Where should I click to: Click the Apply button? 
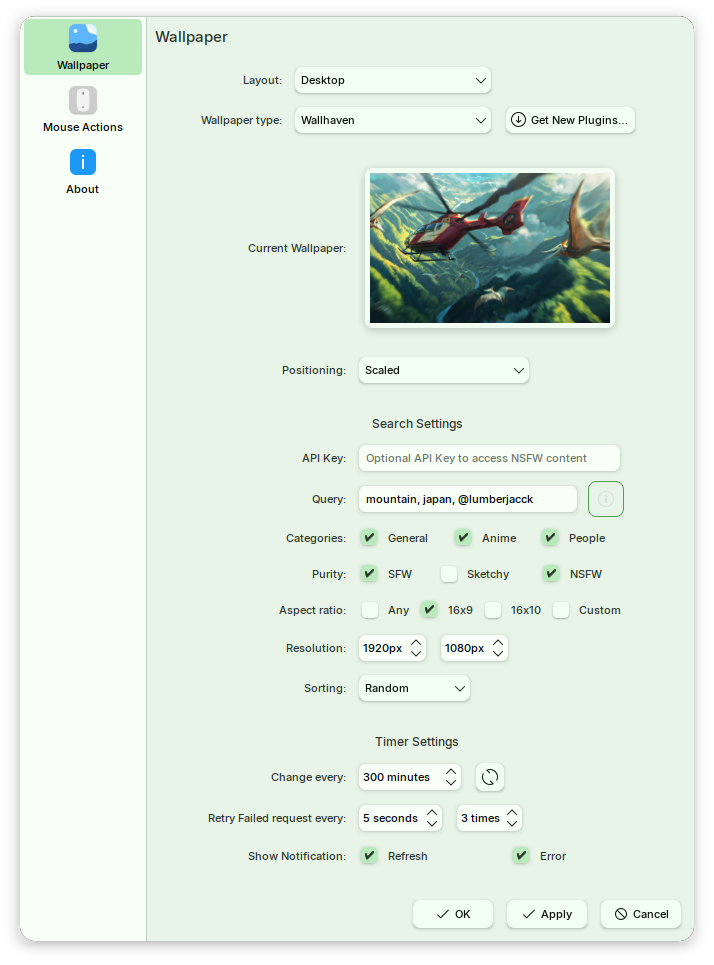click(x=547, y=914)
